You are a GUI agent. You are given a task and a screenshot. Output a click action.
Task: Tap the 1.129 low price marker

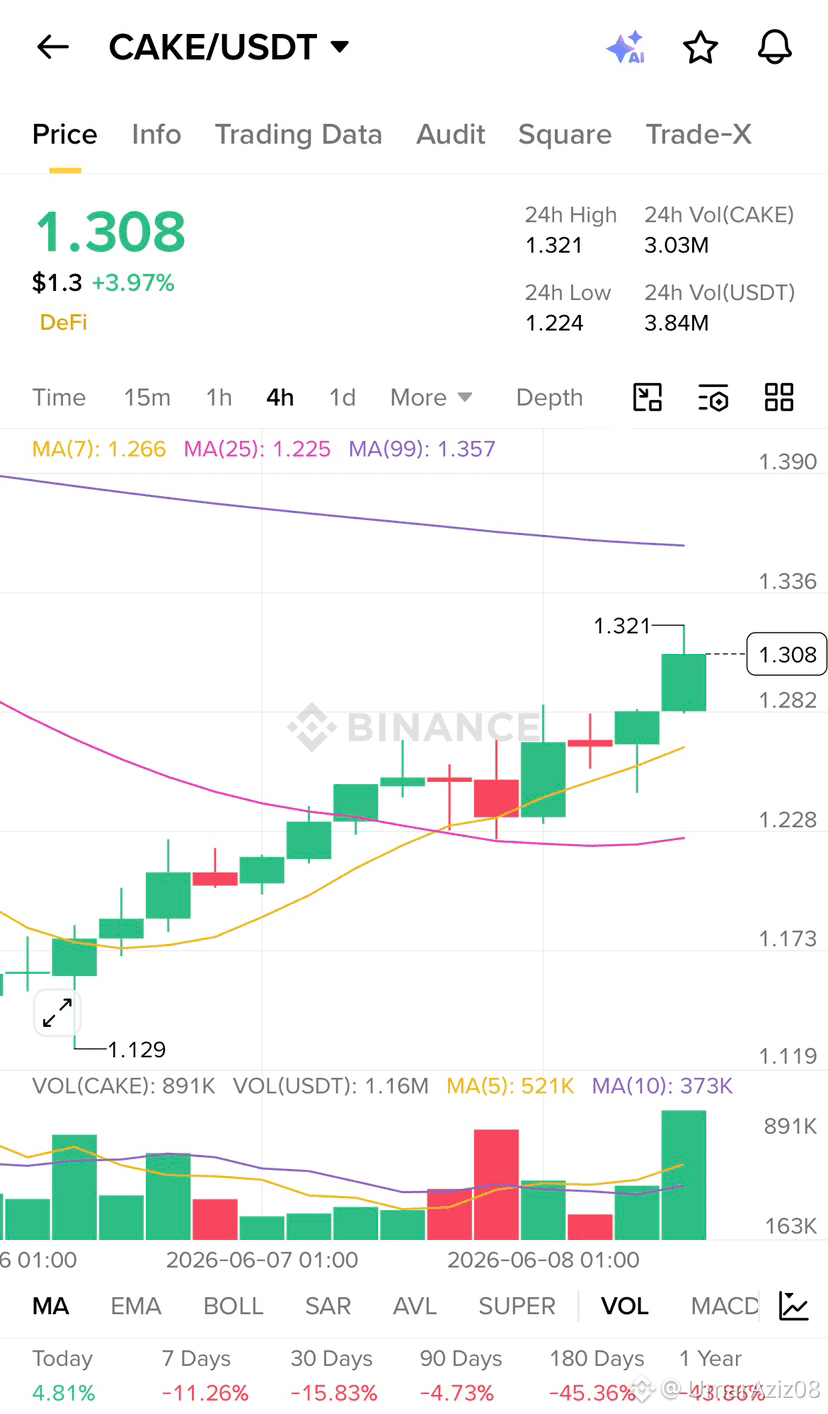tap(137, 1049)
